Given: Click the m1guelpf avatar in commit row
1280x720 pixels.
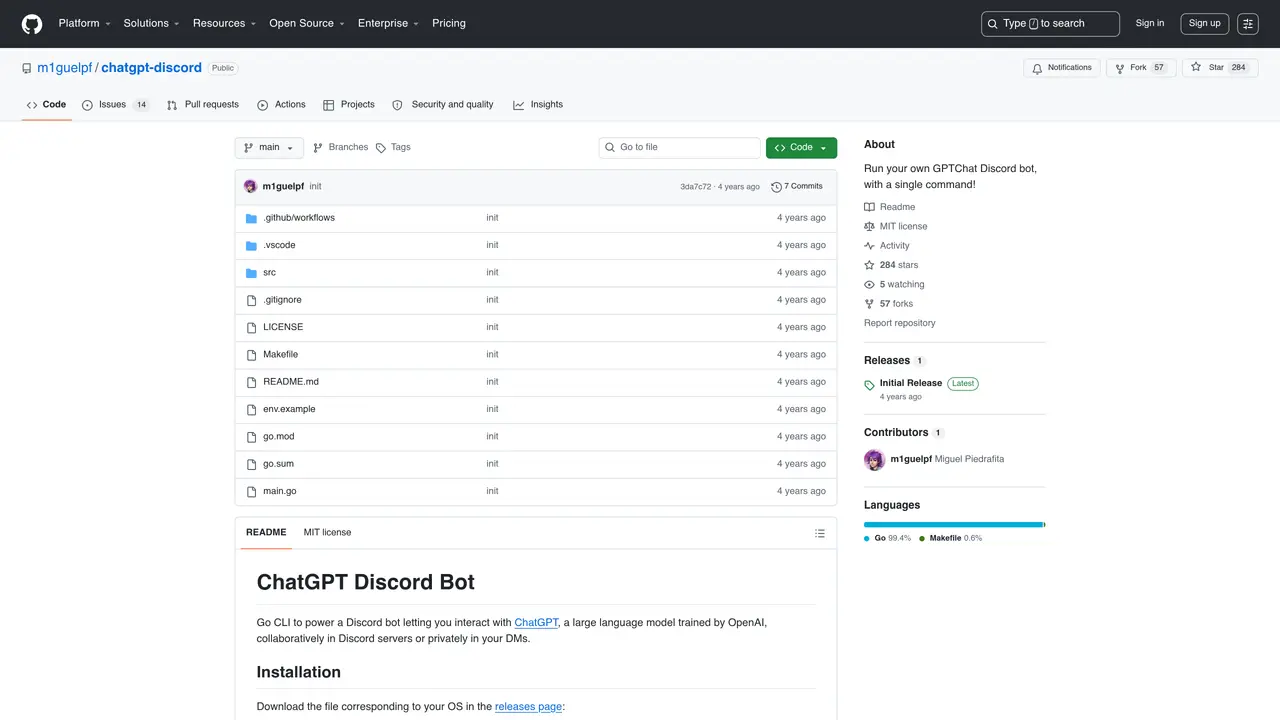Looking at the screenshot, I should [251, 187].
